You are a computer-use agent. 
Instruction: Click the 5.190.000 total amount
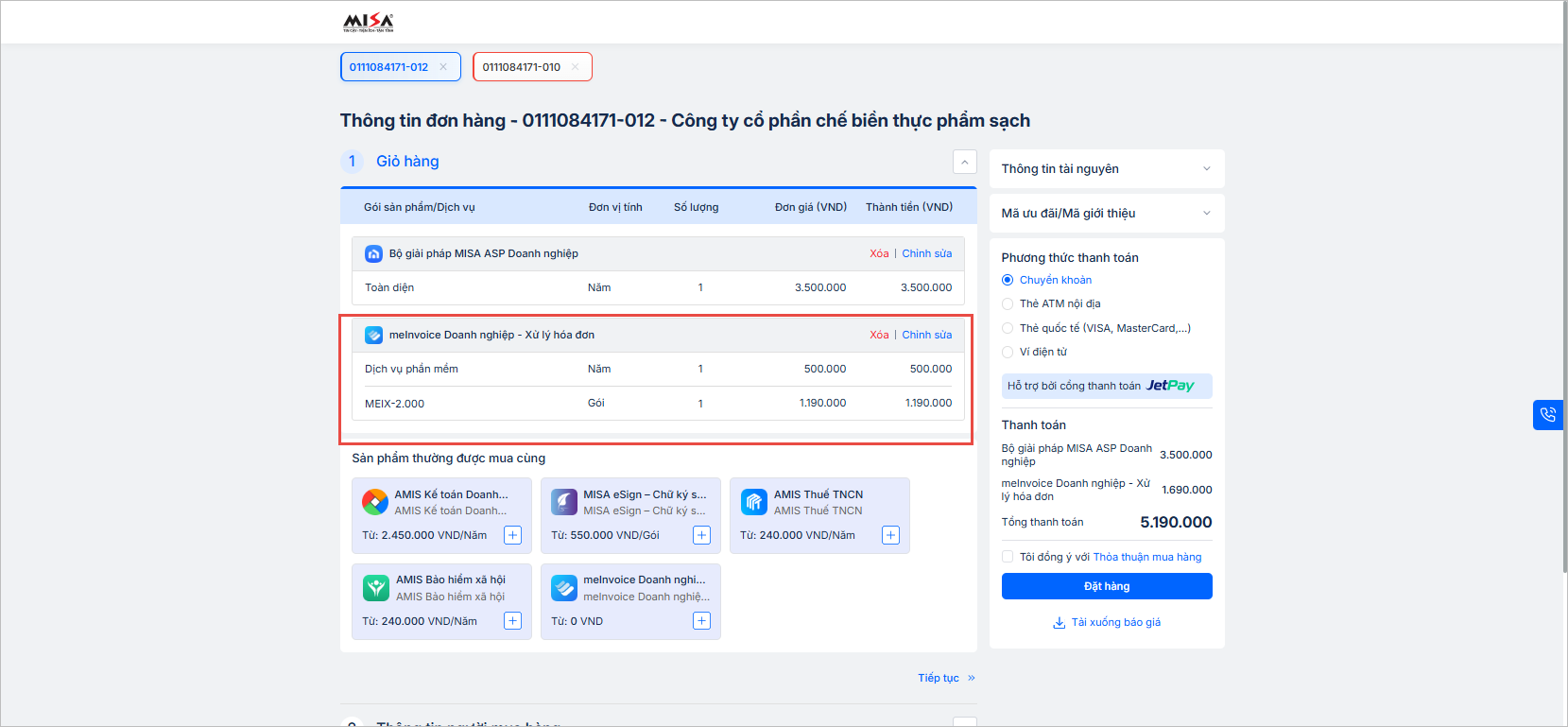click(x=1176, y=523)
